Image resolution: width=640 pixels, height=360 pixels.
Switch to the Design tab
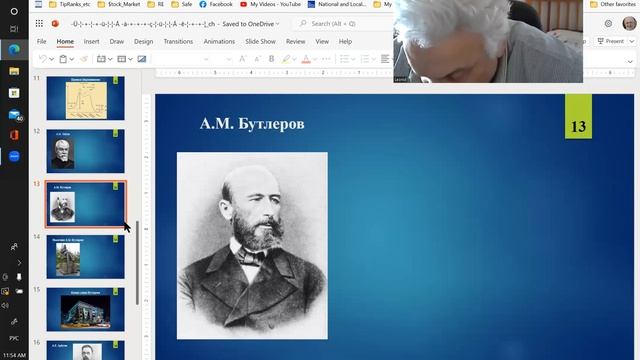coord(144,41)
